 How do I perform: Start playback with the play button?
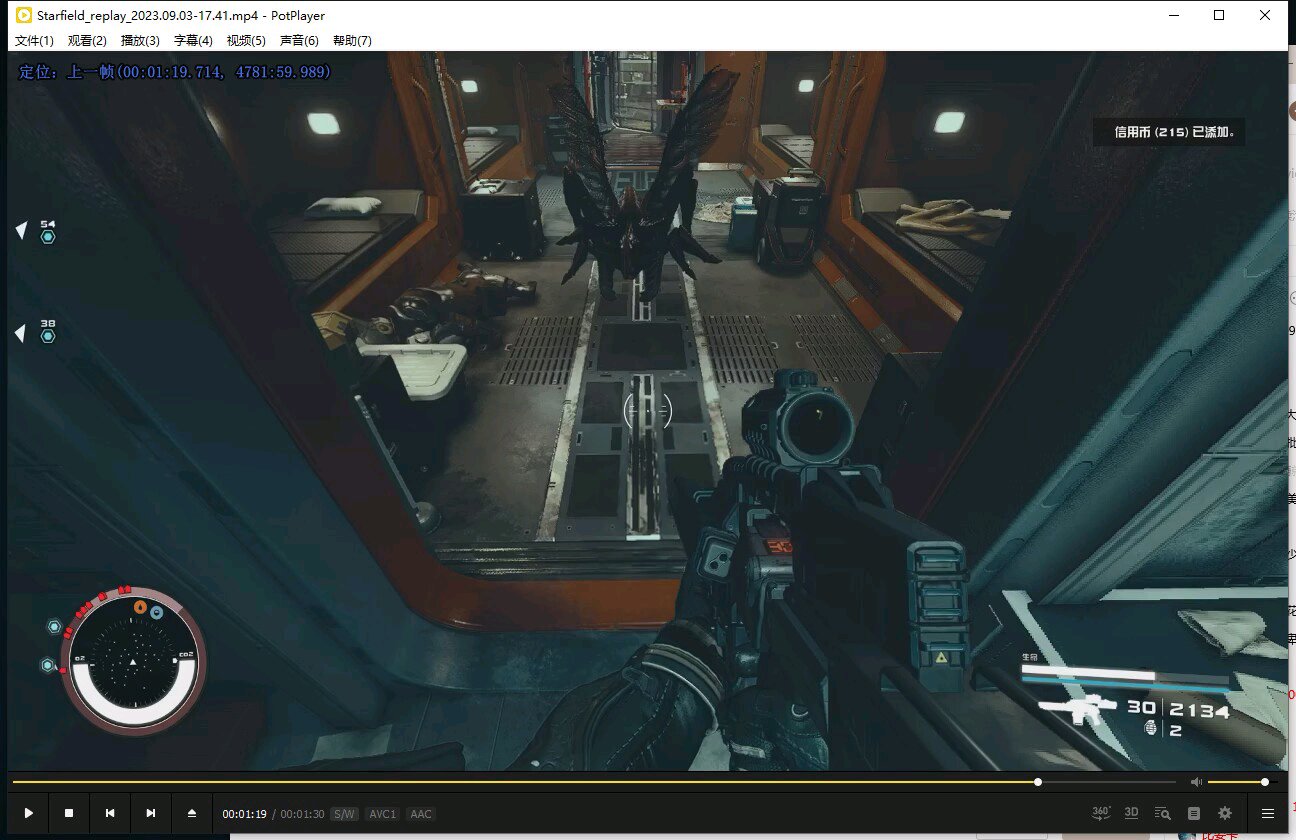28,813
